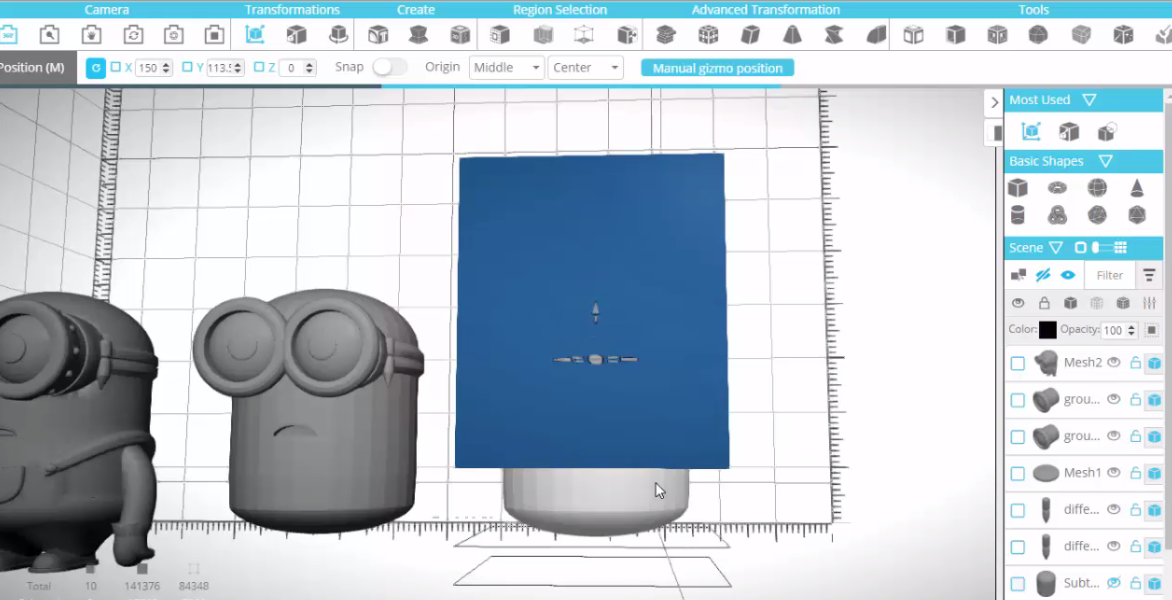Adjust the Z position stepper arrows
The height and width of the screenshot is (600, 1172).
[x=309, y=67]
